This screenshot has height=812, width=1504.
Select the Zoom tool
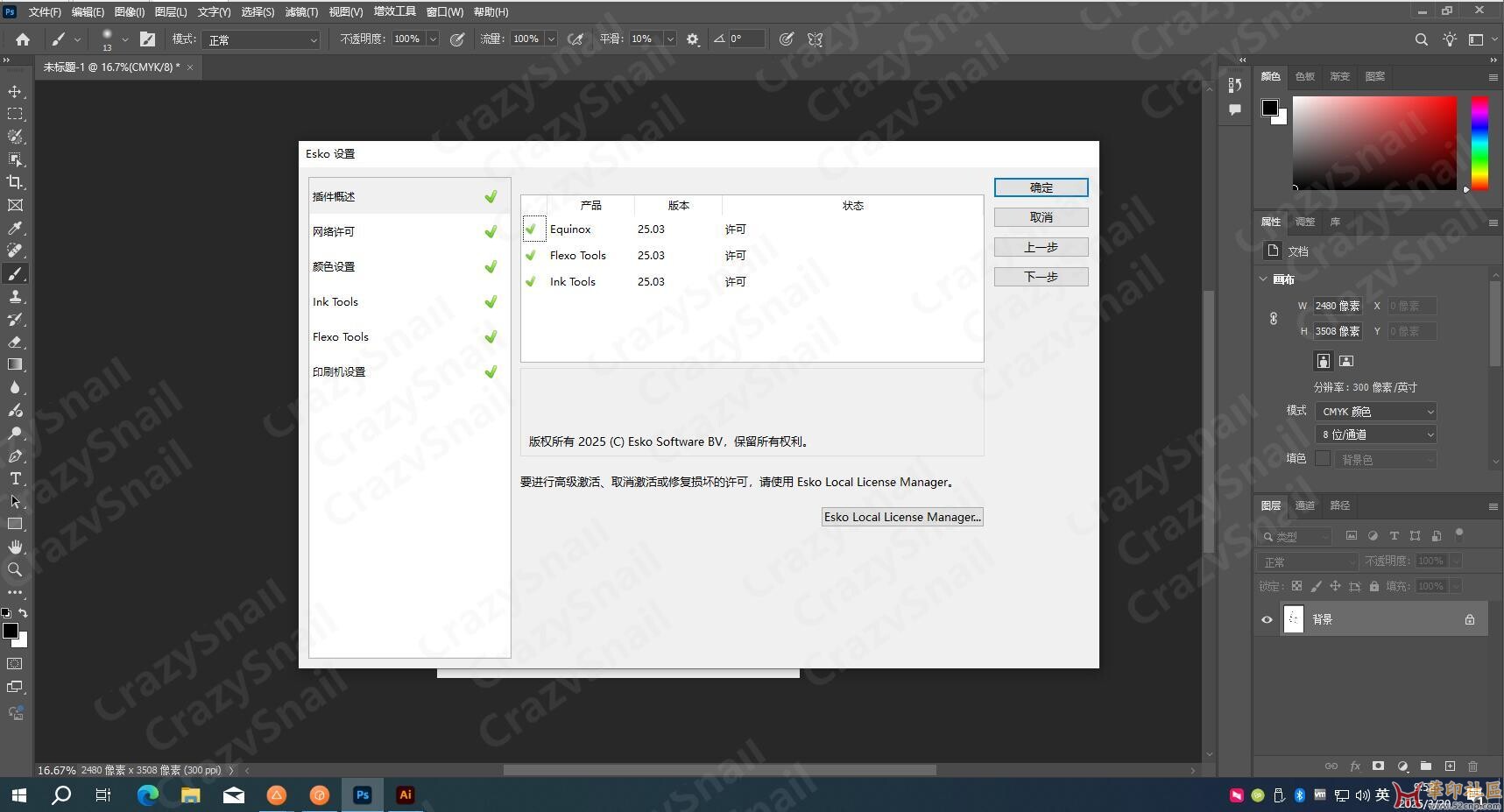pyautogui.click(x=15, y=569)
